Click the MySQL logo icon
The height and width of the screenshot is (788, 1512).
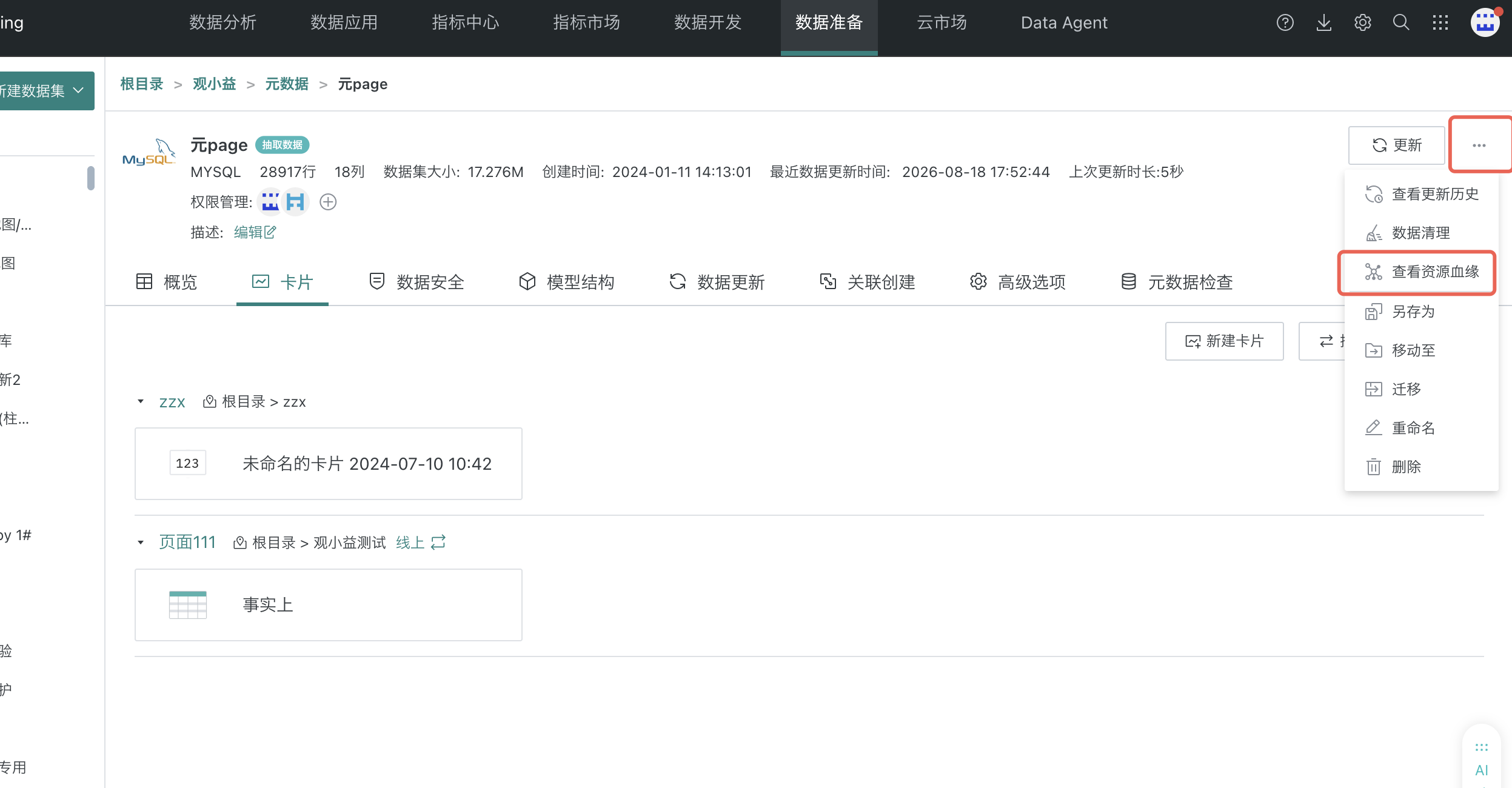coord(149,152)
